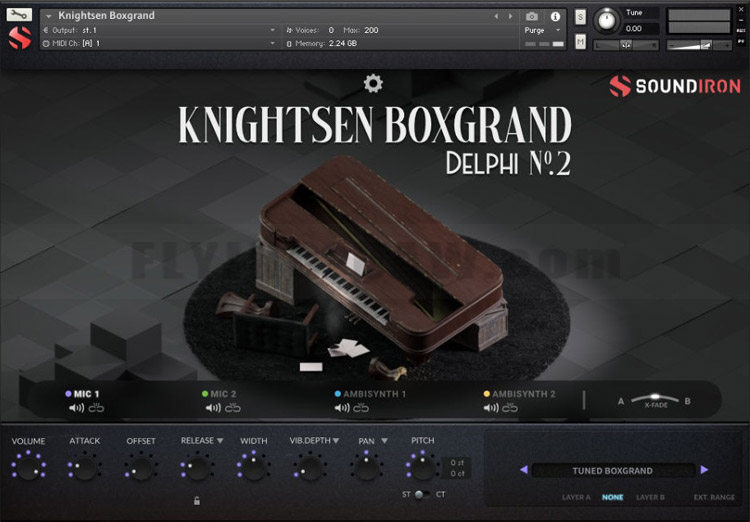Click the Voices note icon
Viewport: 750px width, 522px height.
[289, 30]
